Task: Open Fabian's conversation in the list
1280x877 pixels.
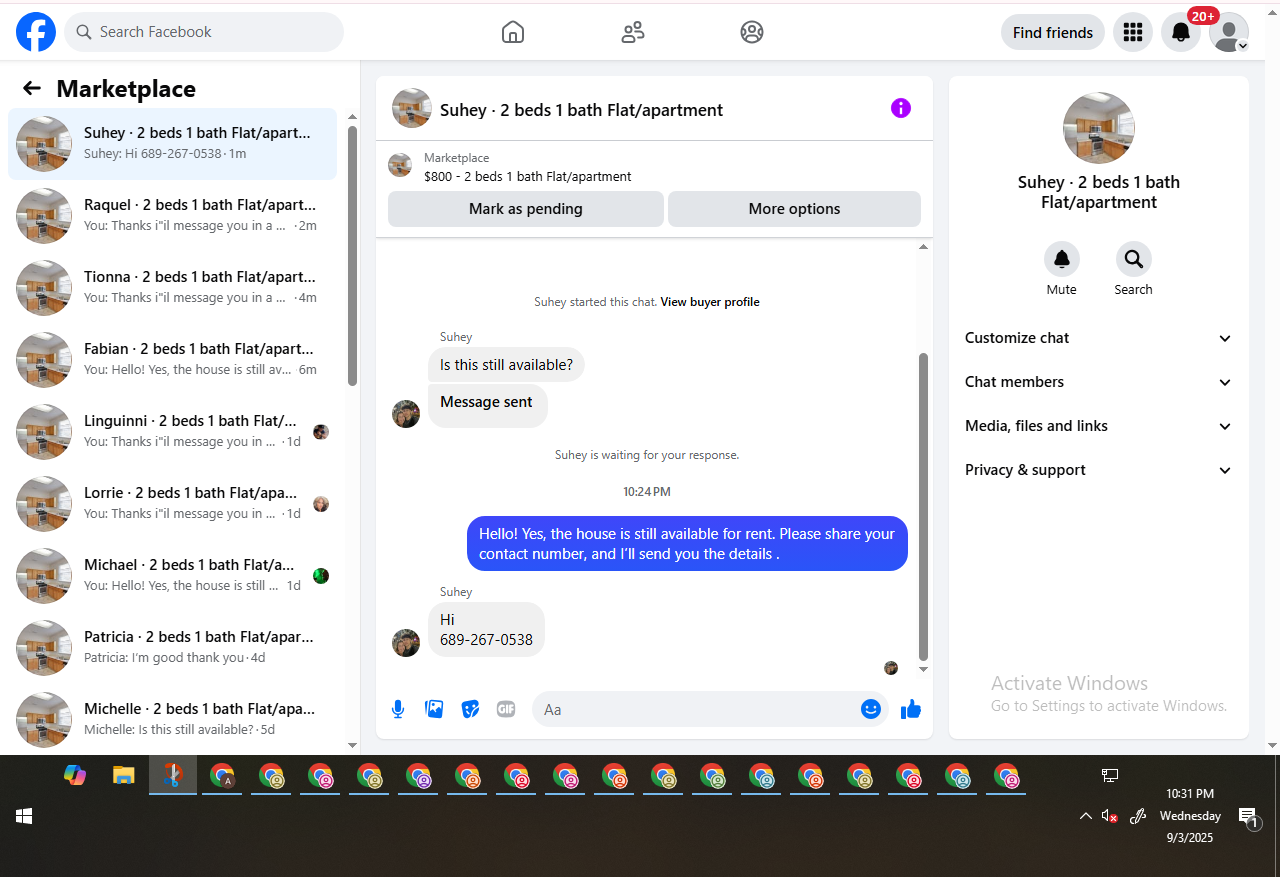Action: pos(173,360)
